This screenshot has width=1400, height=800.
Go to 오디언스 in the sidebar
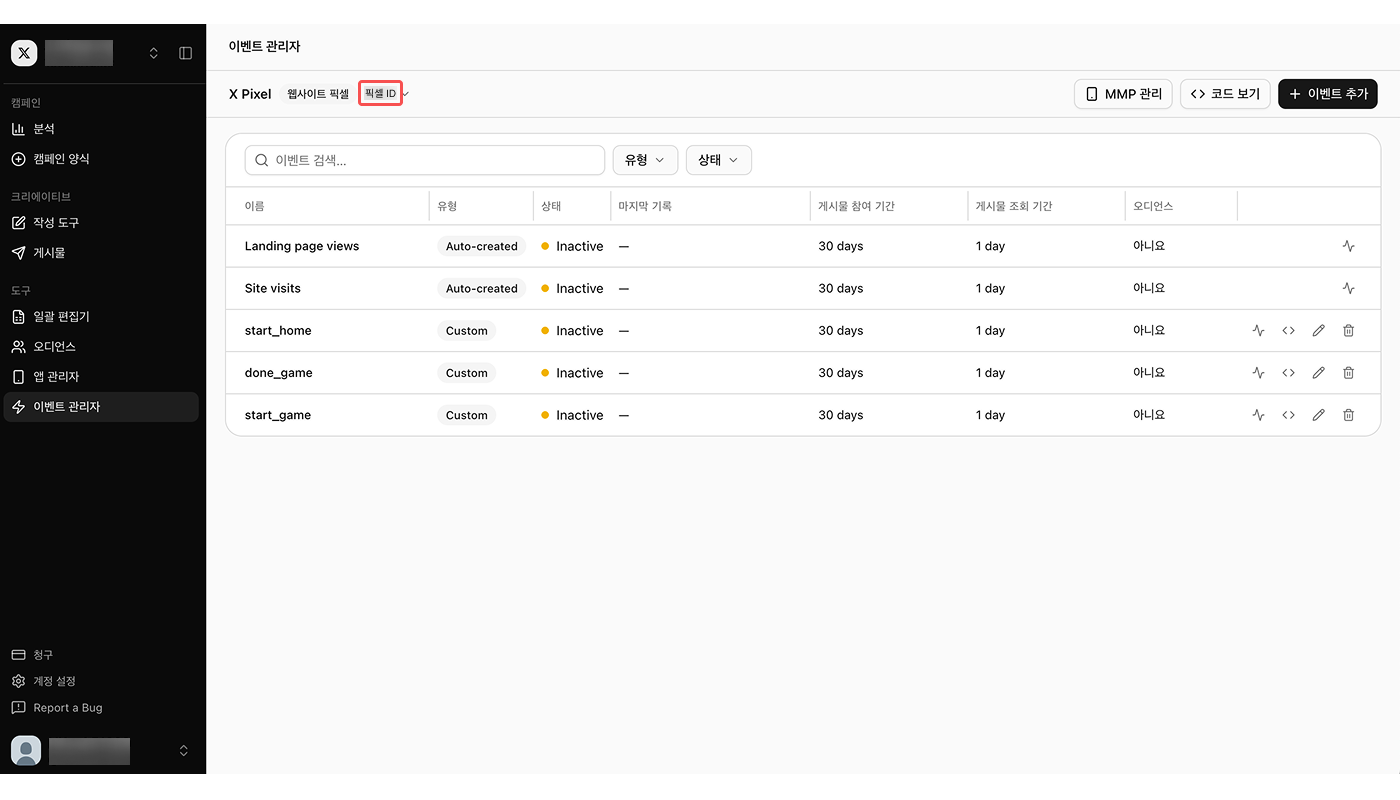point(101,347)
